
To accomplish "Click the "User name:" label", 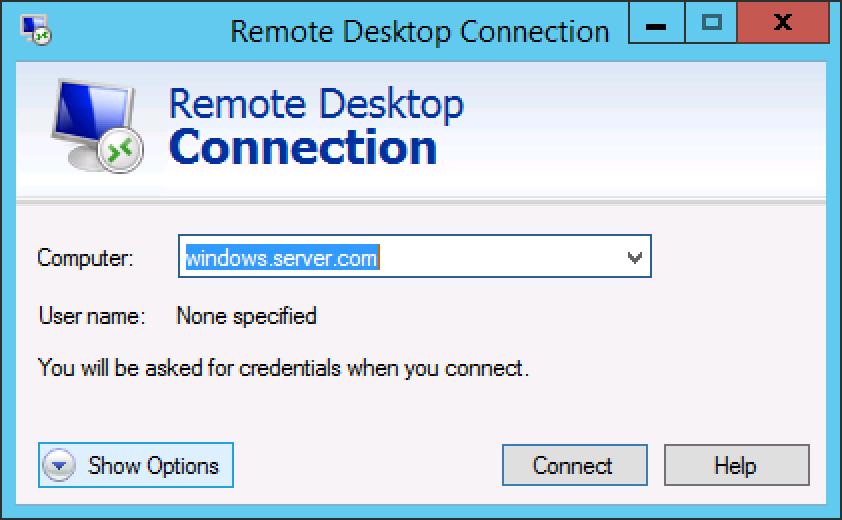I will coord(91,317).
